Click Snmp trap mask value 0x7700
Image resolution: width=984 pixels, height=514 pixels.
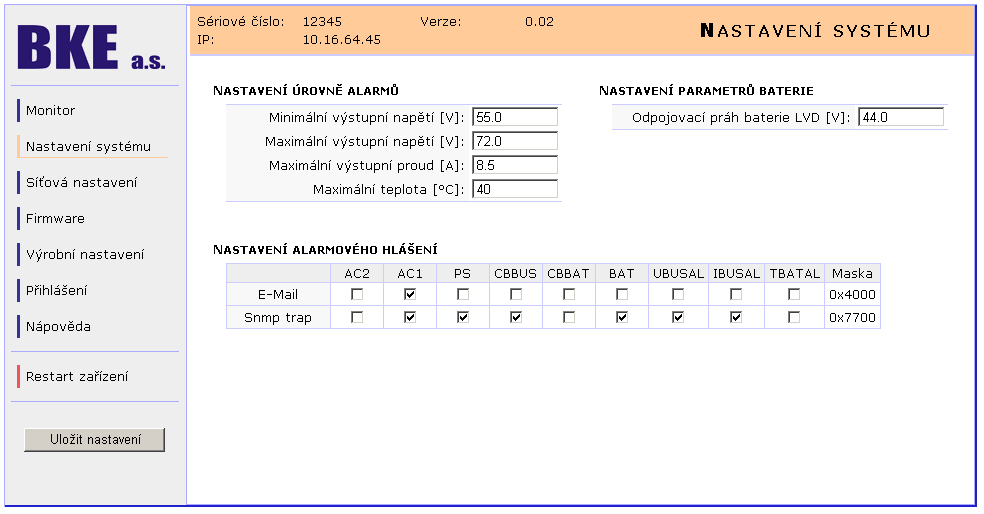(852, 318)
